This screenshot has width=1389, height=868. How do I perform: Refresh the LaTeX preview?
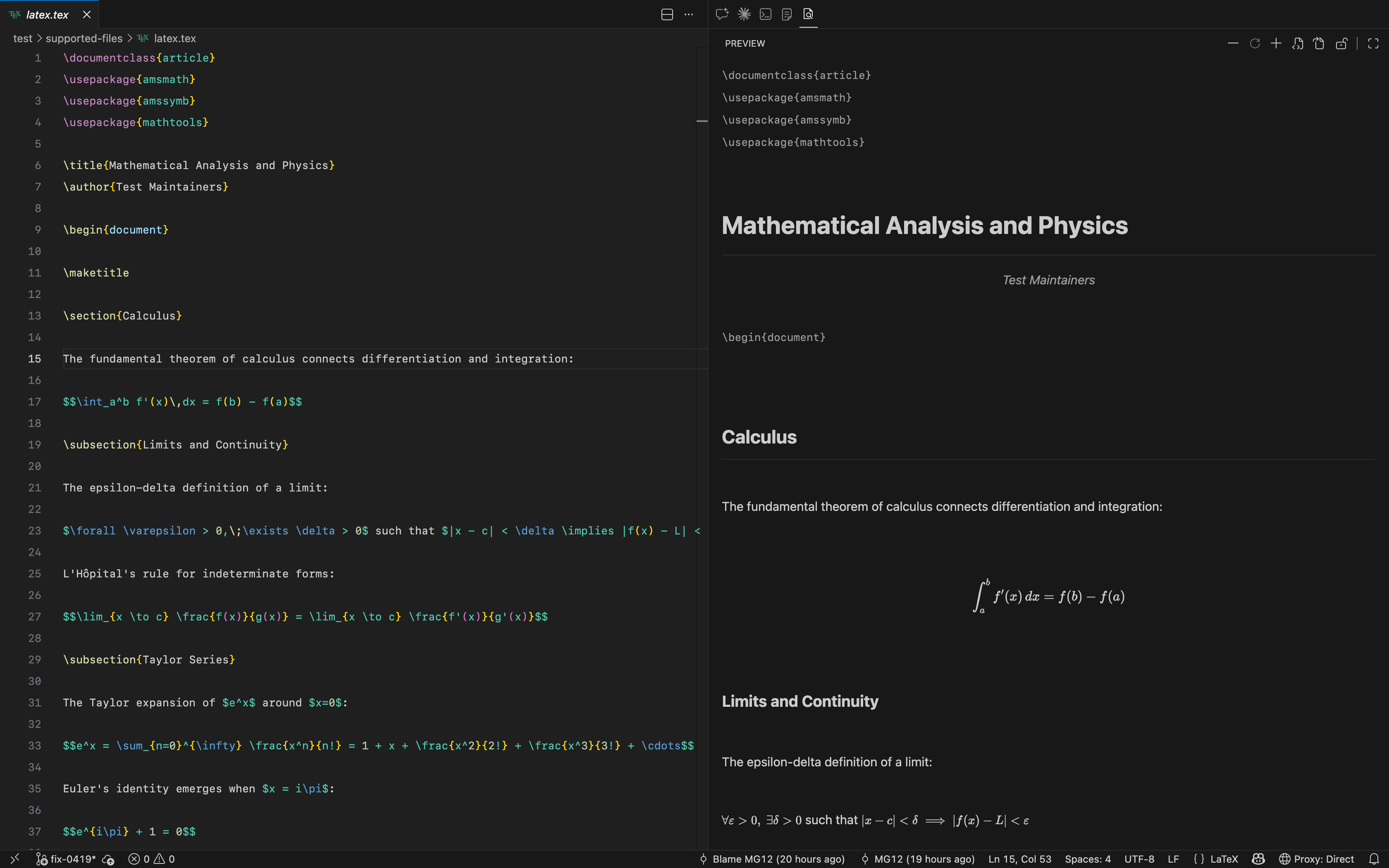pos(1255,43)
